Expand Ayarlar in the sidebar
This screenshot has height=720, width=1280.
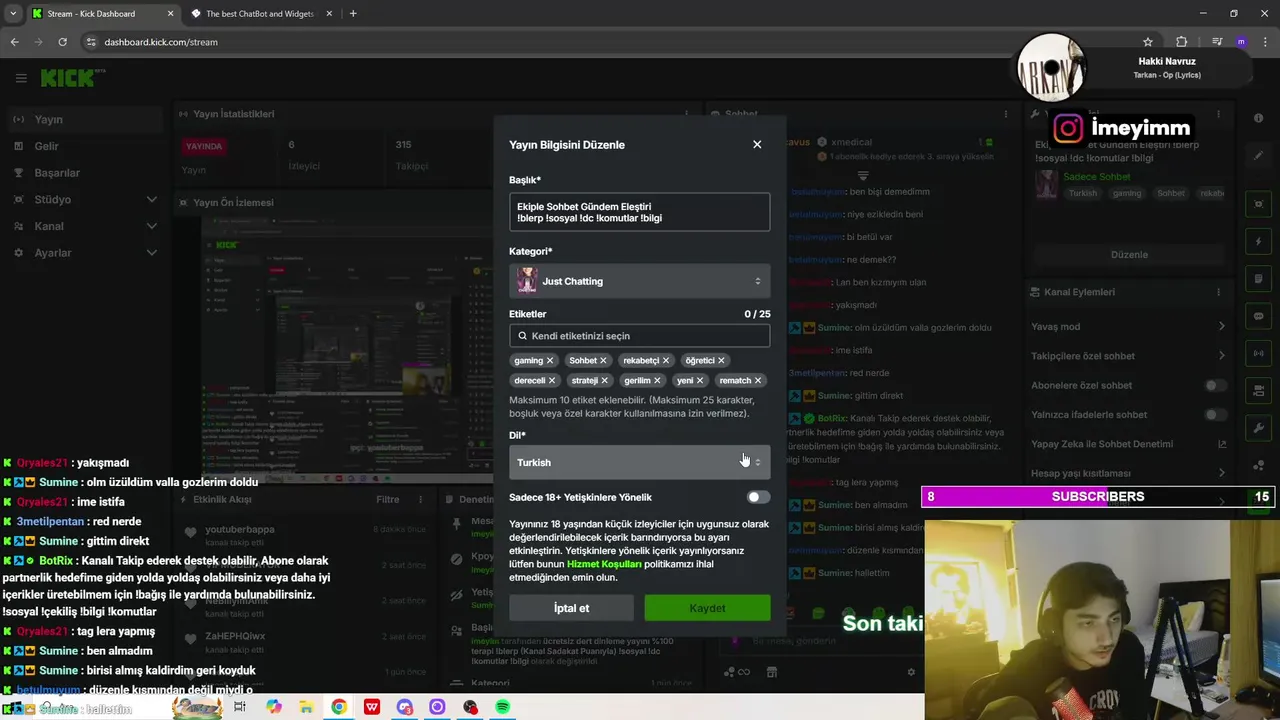tap(152, 253)
